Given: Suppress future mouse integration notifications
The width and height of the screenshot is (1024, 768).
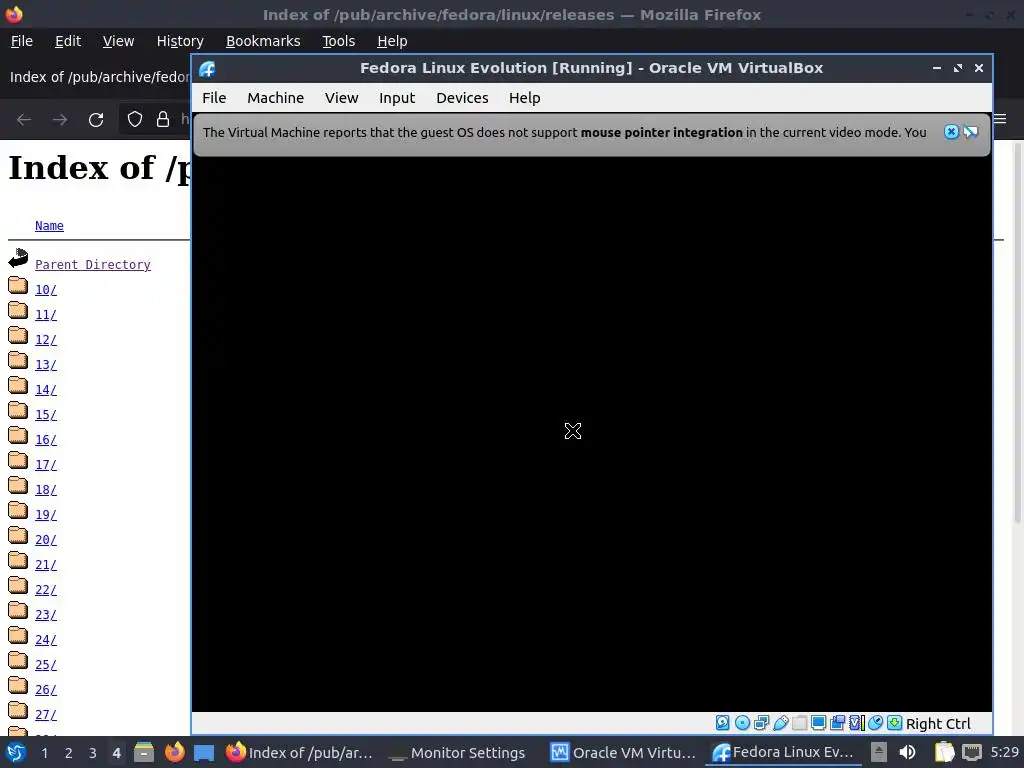Looking at the screenshot, I should pyautogui.click(x=971, y=132).
